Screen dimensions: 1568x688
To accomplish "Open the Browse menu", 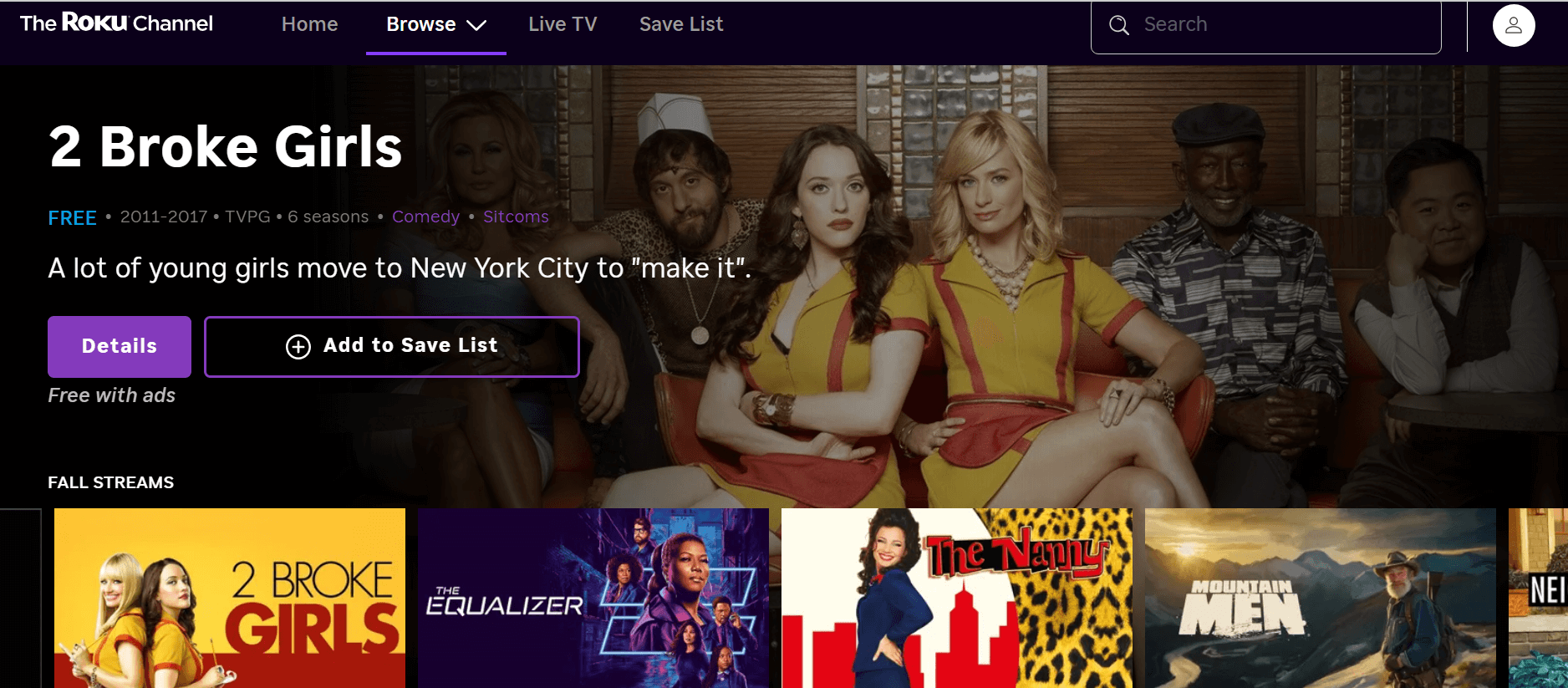I will pyautogui.click(x=435, y=25).
